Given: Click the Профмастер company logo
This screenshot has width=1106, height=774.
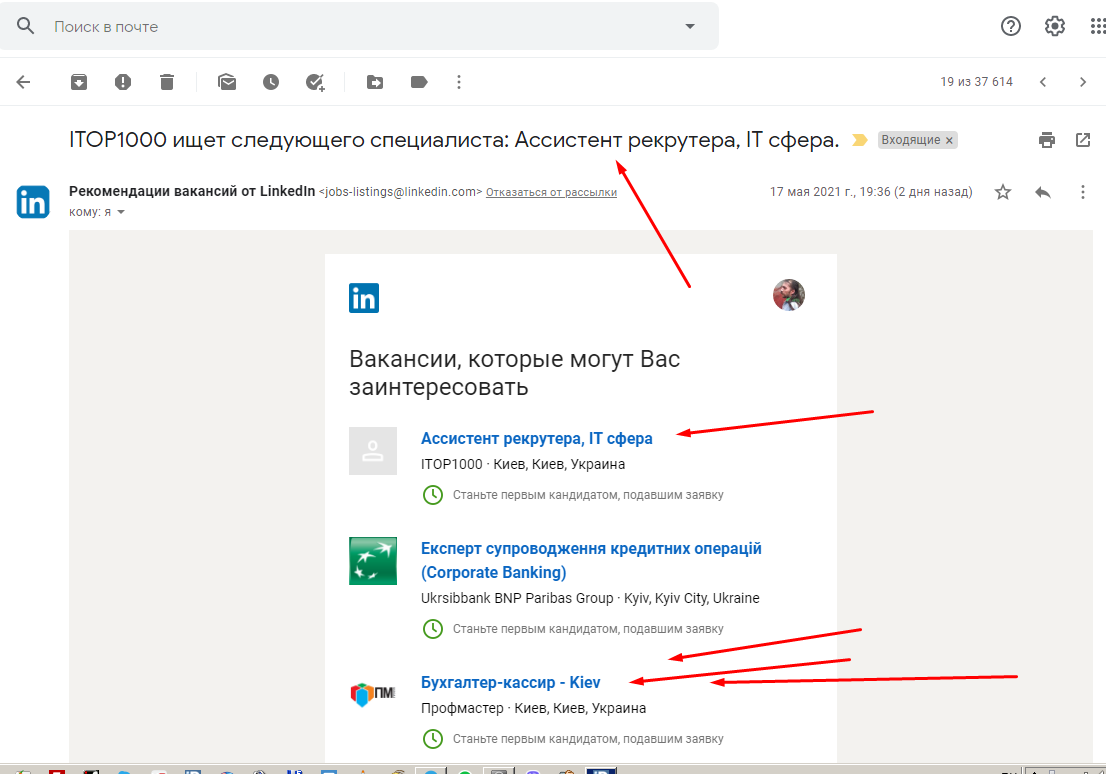Looking at the screenshot, I should click(373, 694).
